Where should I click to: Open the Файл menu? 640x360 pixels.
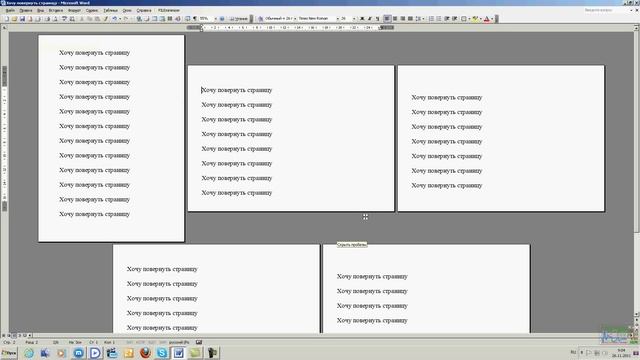click(x=10, y=10)
